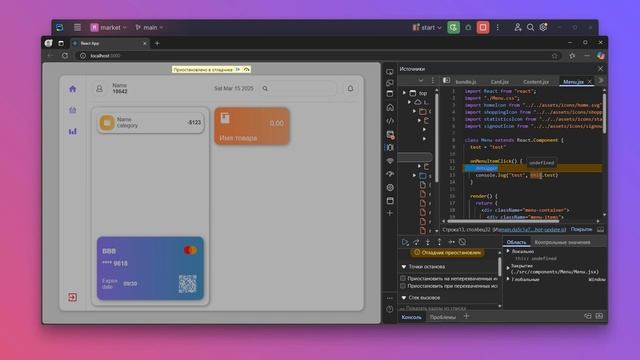Enable pause on caught exceptions checkbox
The image size is (640, 360).
(403, 286)
